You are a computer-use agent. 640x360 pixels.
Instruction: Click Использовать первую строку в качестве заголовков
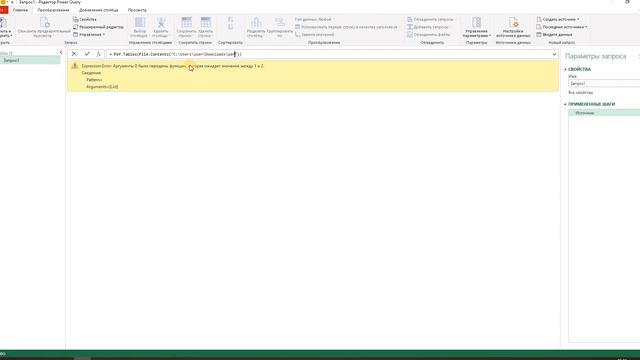pos(346,27)
